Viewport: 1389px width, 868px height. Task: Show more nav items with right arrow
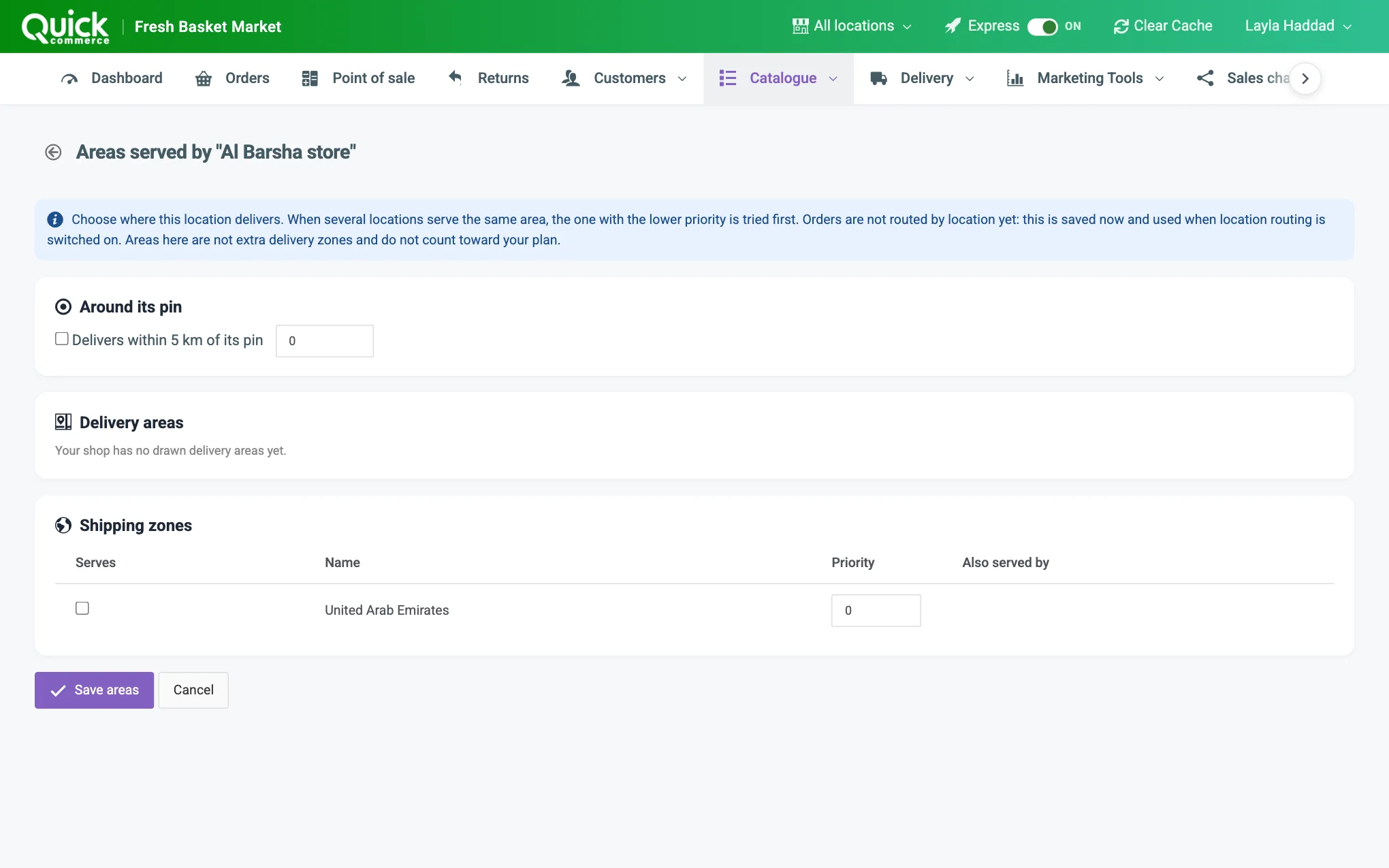tap(1305, 78)
